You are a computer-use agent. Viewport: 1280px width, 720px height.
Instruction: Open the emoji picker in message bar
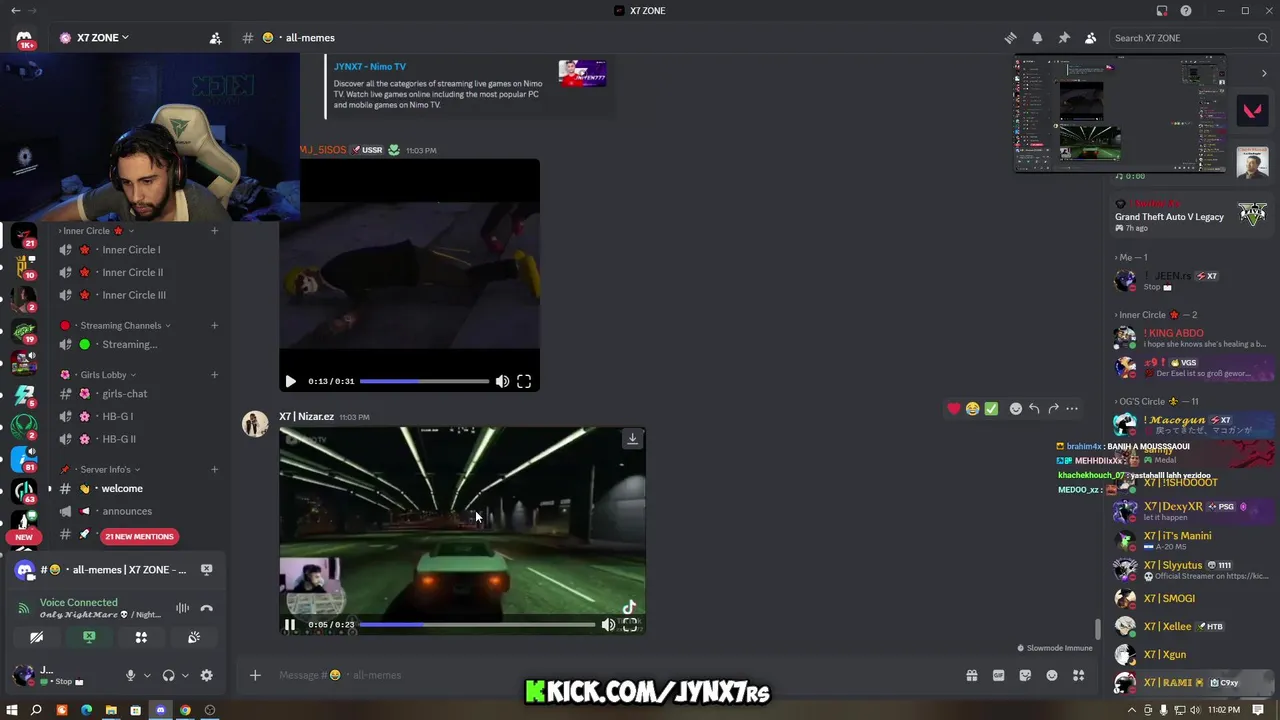pyautogui.click(x=1052, y=675)
